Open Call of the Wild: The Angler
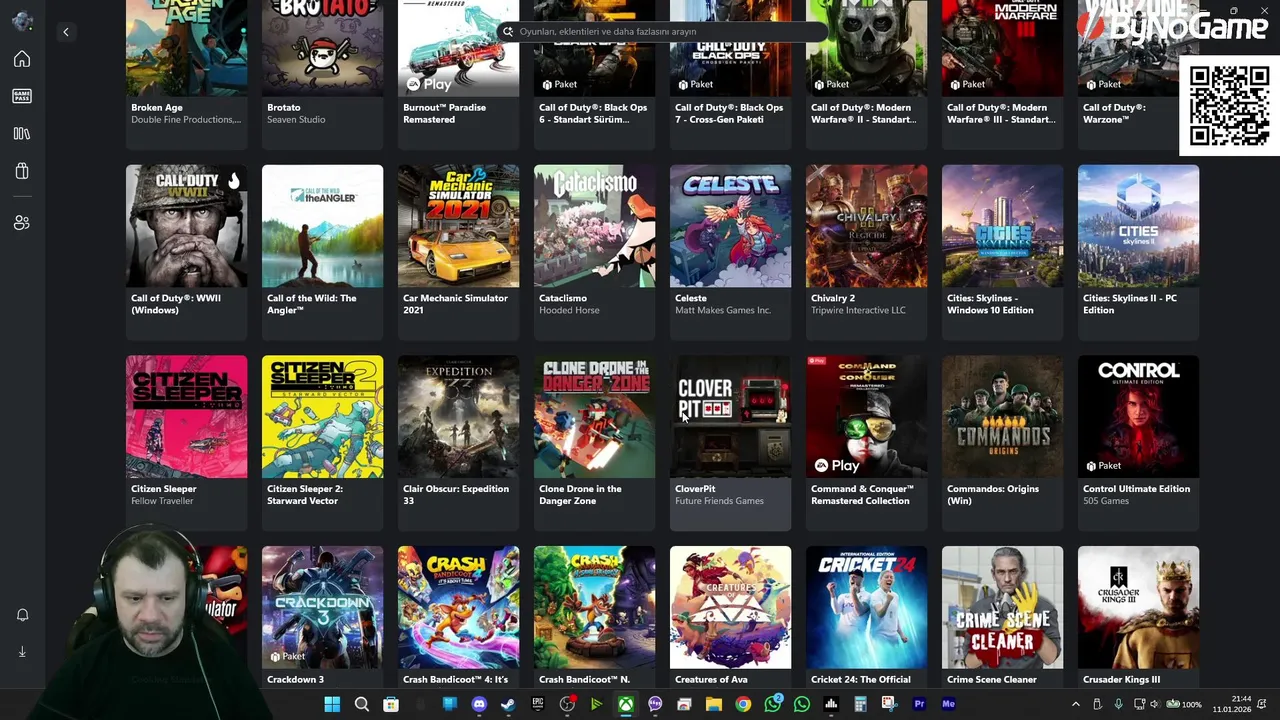1280x720 pixels. click(322, 226)
